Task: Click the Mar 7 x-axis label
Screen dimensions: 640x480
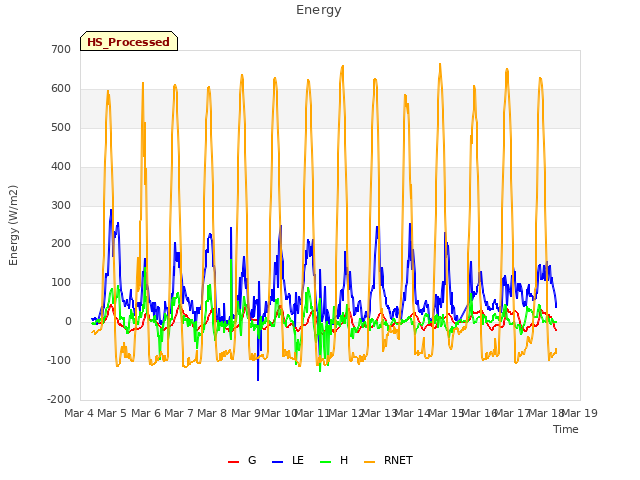Action: point(179,413)
